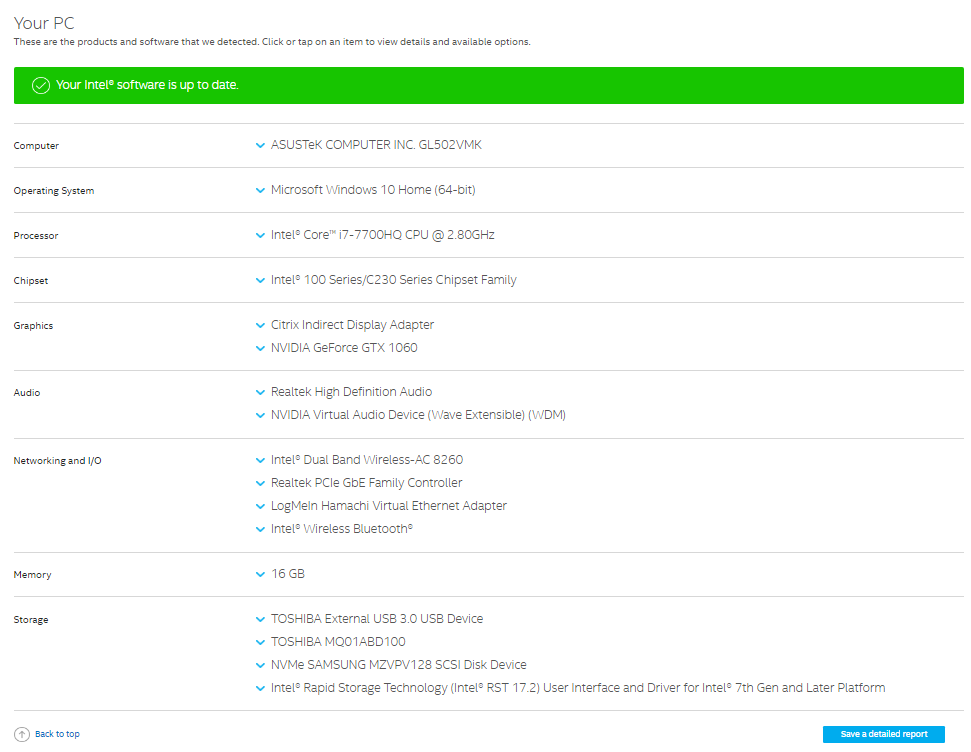This screenshot has height=752, width=971.
Task: Open Intel Wireless Bluetooth entry
Action: click(341, 528)
